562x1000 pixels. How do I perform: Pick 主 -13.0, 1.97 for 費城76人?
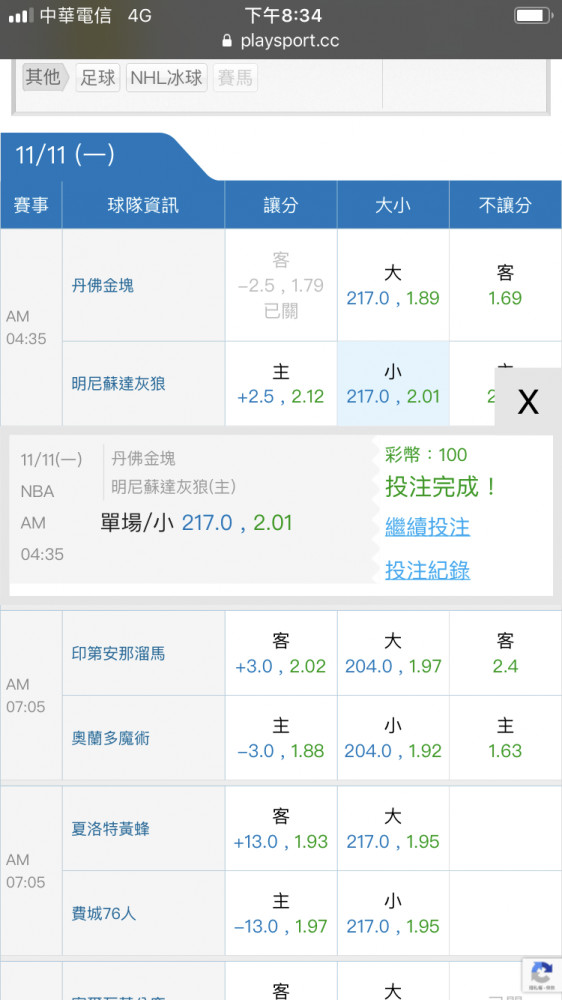click(x=281, y=913)
